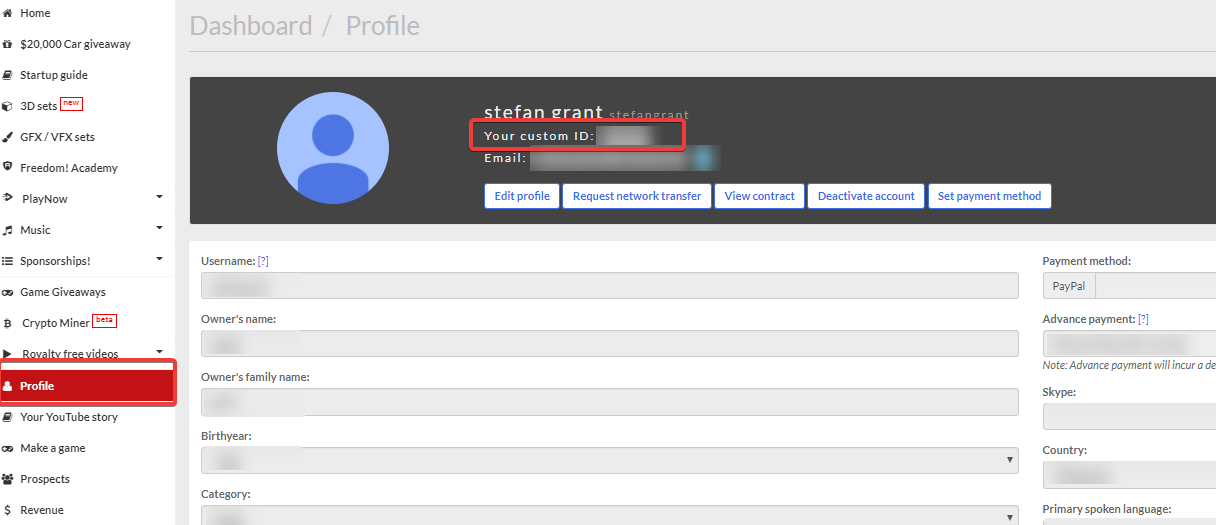The image size is (1216, 525).
Task: Expand the Music submenu arrow
Action: pos(159,228)
